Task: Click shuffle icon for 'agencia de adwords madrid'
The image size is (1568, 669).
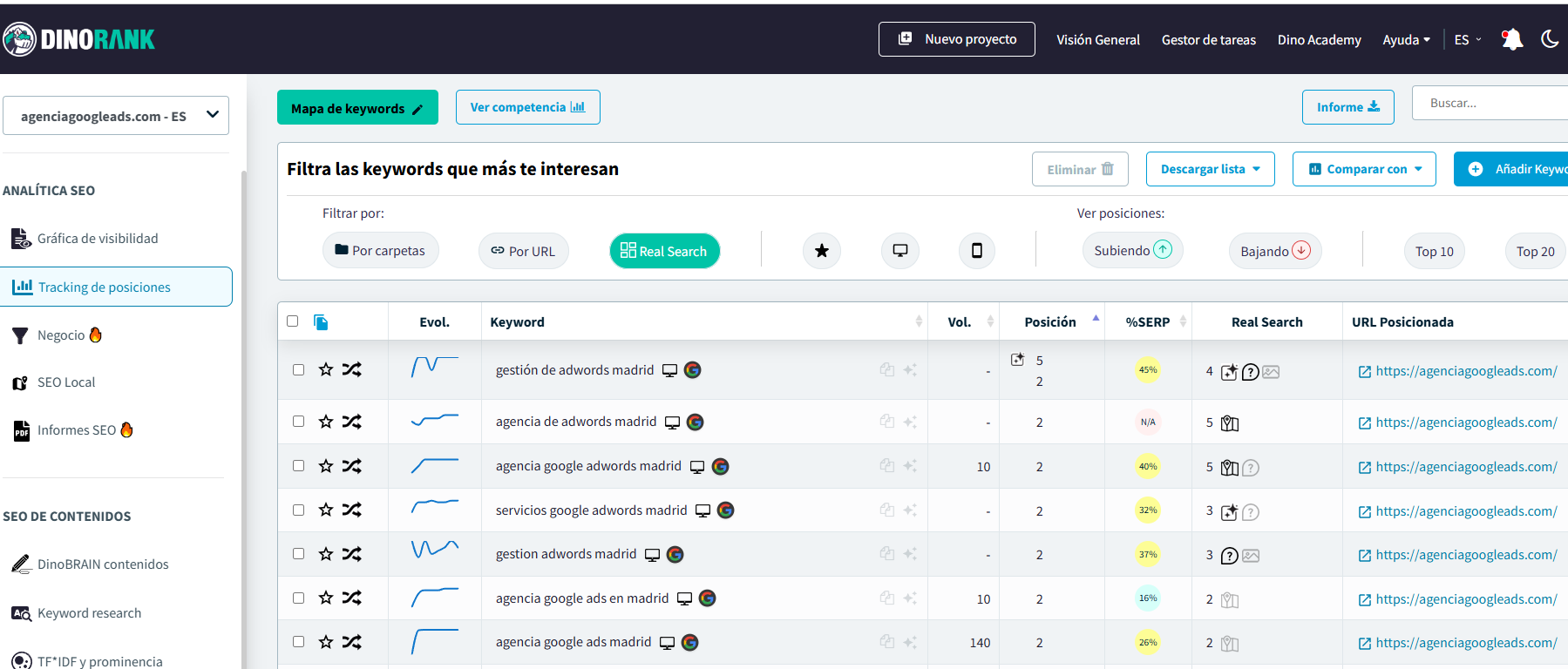Action: pyautogui.click(x=351, y=422)
